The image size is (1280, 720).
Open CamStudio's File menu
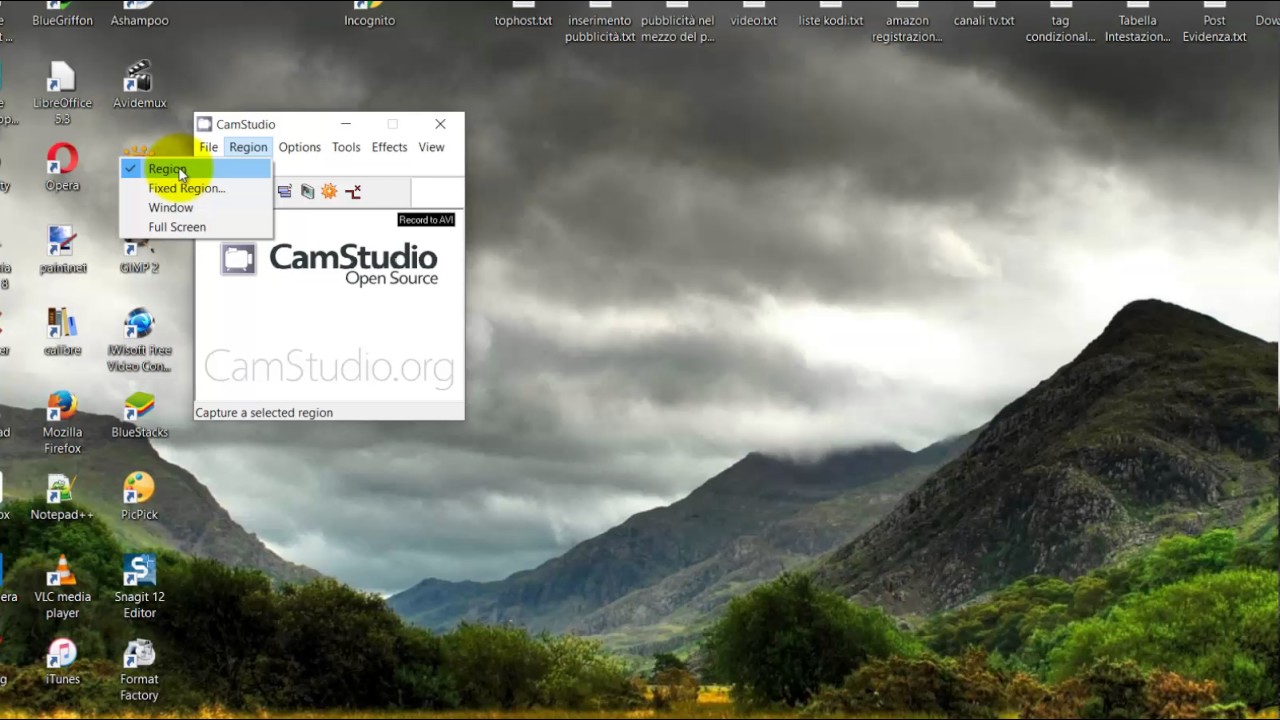[x=208, y=147]
